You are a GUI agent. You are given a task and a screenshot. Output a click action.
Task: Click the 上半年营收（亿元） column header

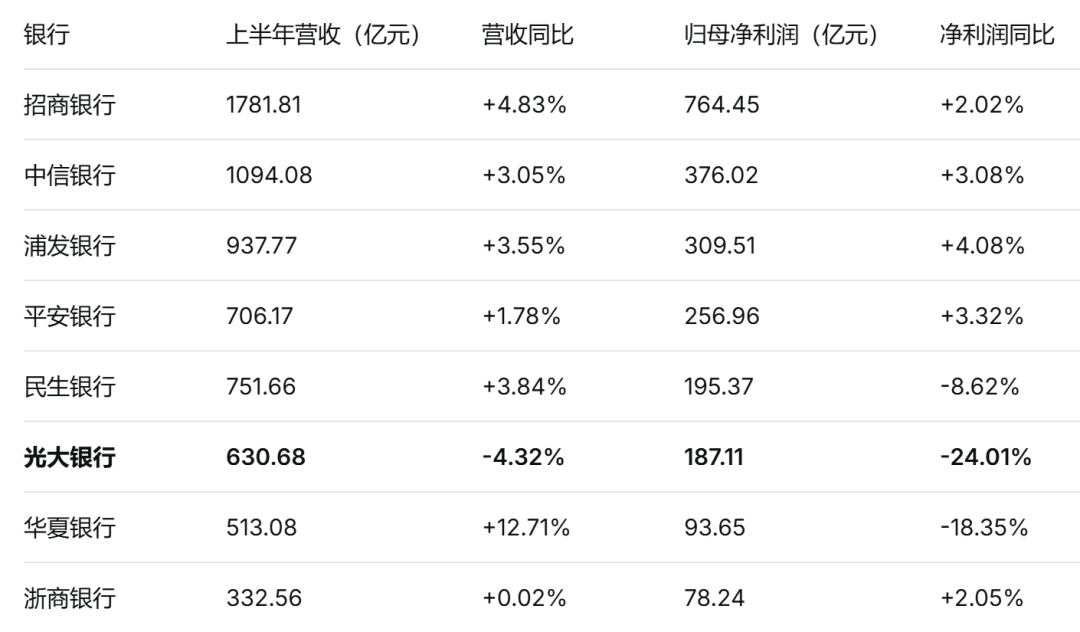click(324, 34)
